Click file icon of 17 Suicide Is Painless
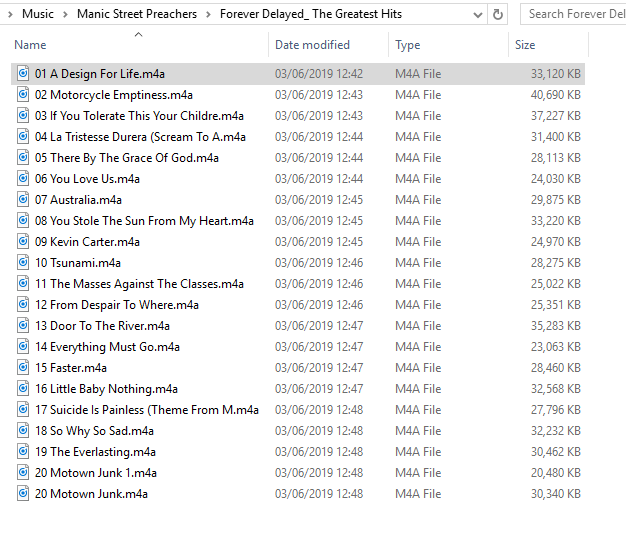Screen dimensions: 626x539 23,410
